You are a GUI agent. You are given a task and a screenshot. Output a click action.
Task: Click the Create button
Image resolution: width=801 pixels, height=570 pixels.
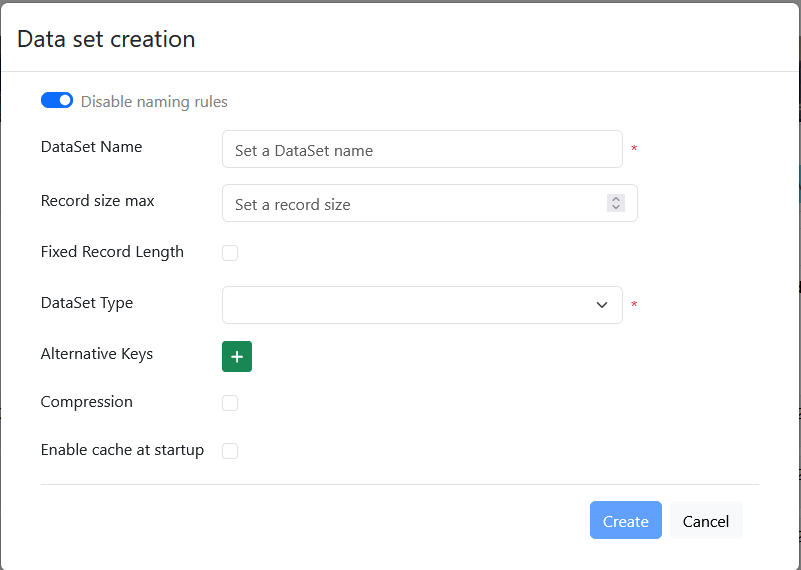(x=626, y=520)
